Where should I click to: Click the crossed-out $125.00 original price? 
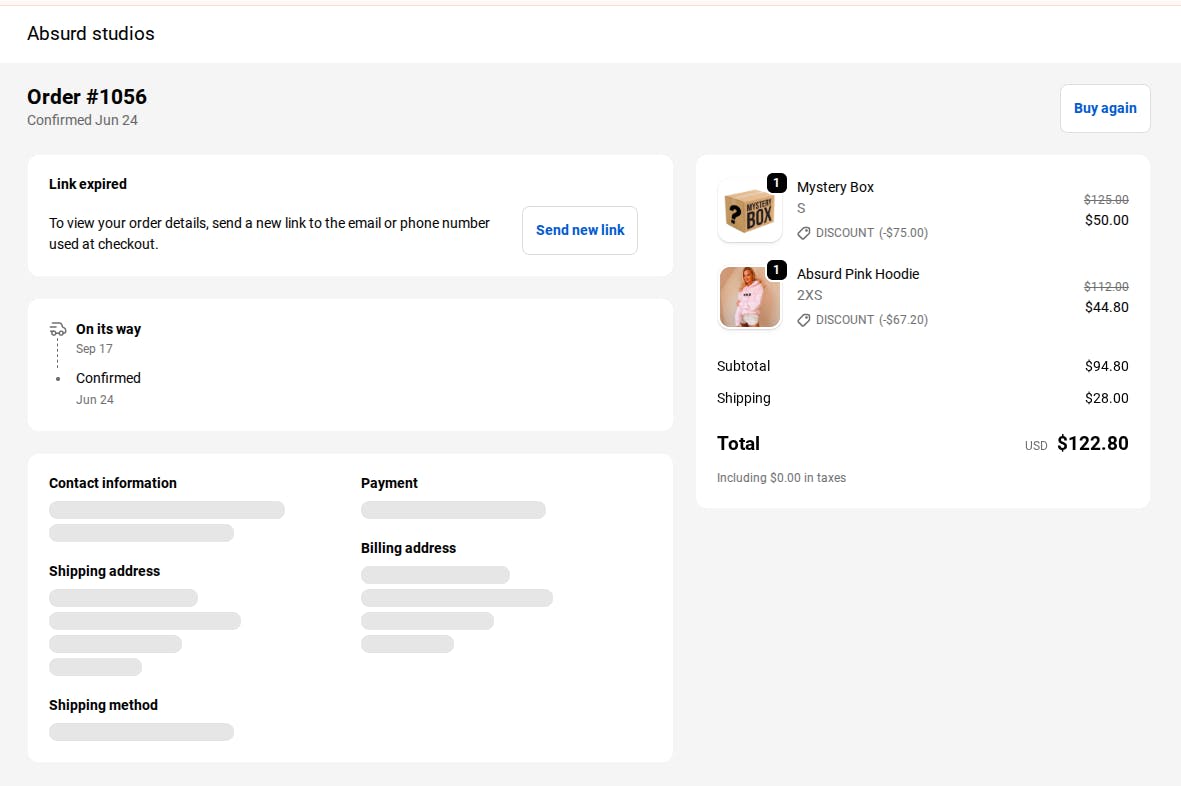(x=1106, y=200)
